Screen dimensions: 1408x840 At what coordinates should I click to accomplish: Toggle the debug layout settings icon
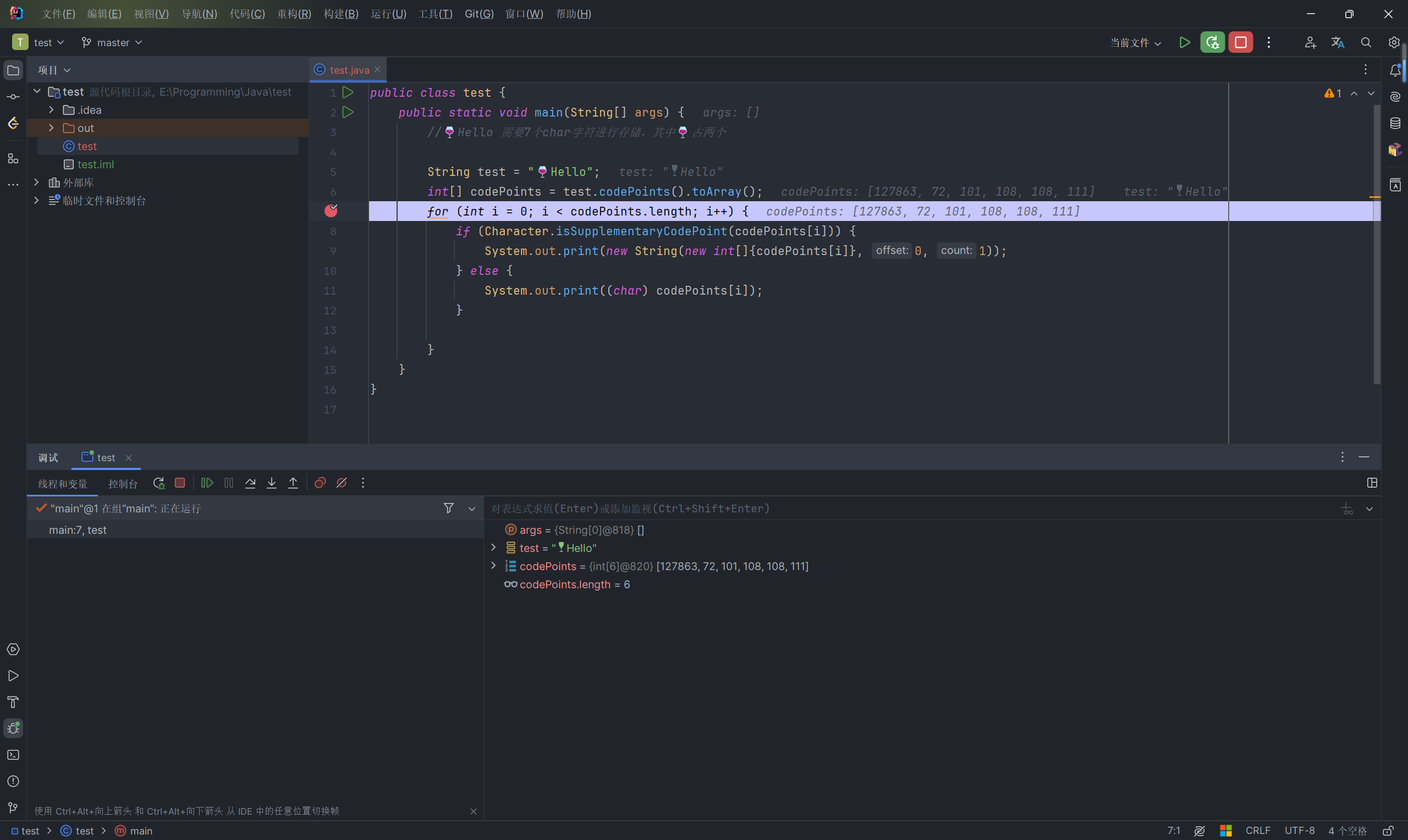(1372, 483)
